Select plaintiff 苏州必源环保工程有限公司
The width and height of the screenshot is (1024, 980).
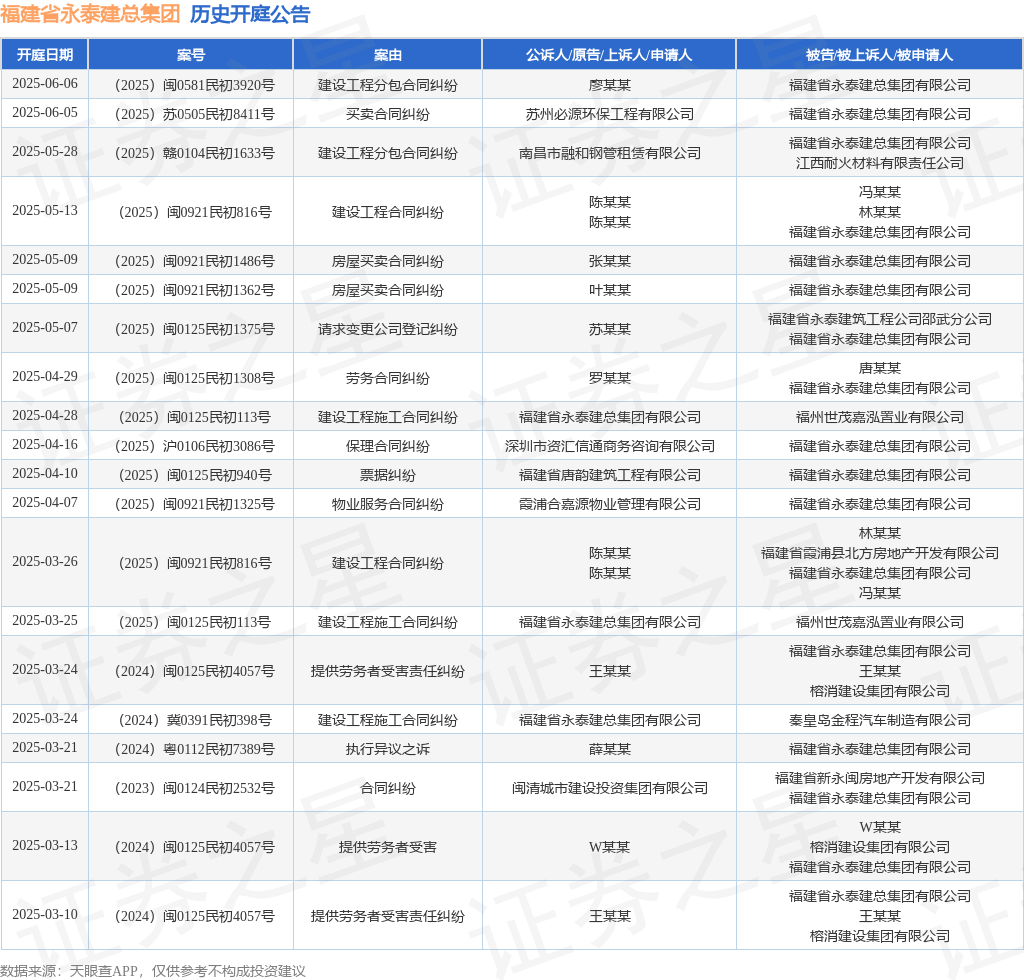[609, 114]
